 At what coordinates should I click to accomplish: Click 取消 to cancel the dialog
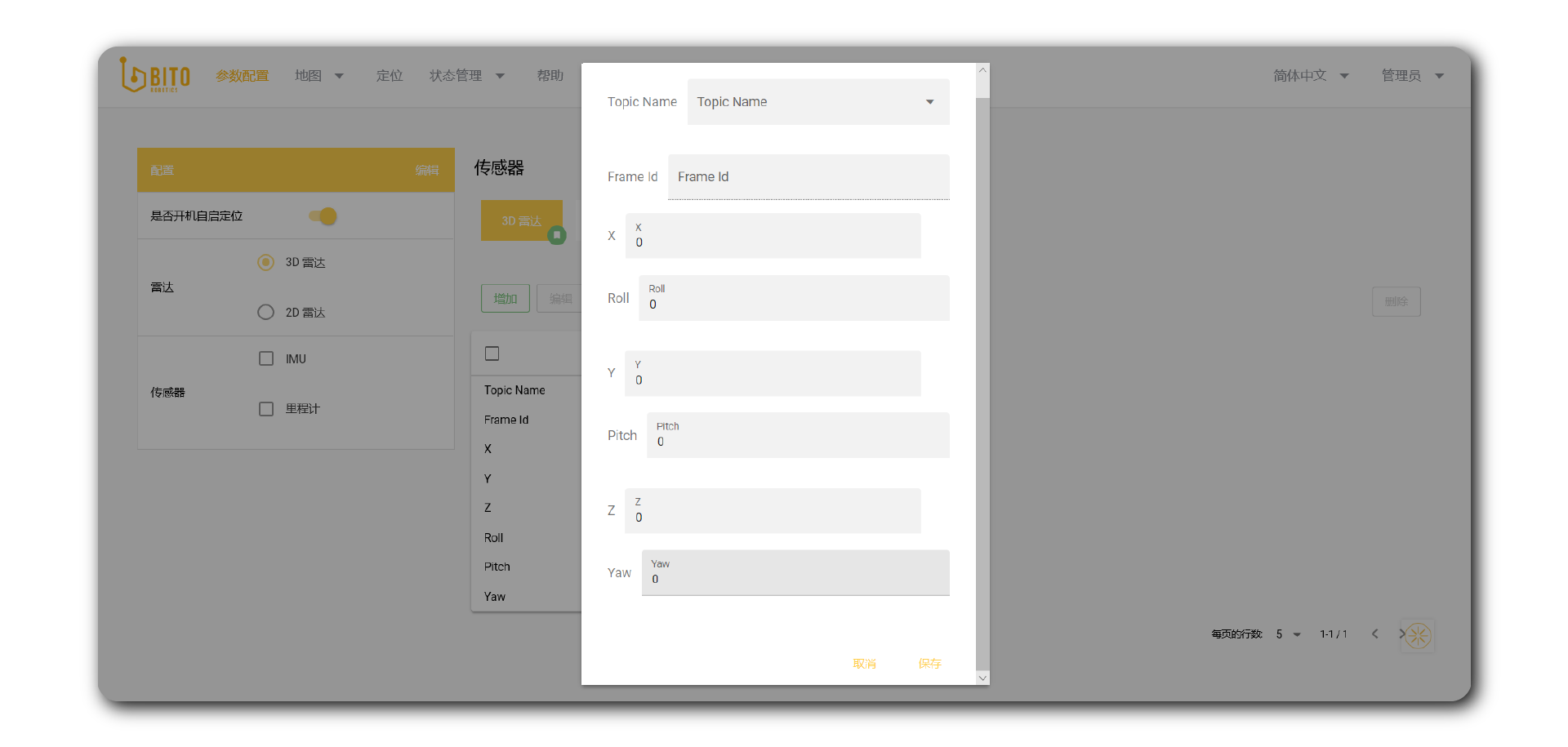click(x=864, y=664)
